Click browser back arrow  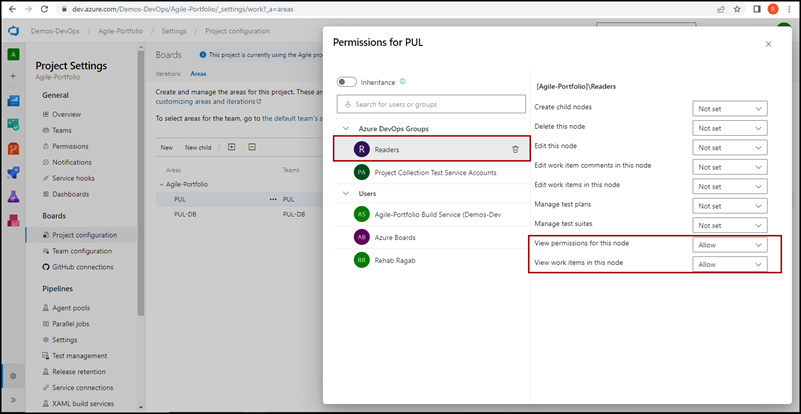click(x=11, y=9)
